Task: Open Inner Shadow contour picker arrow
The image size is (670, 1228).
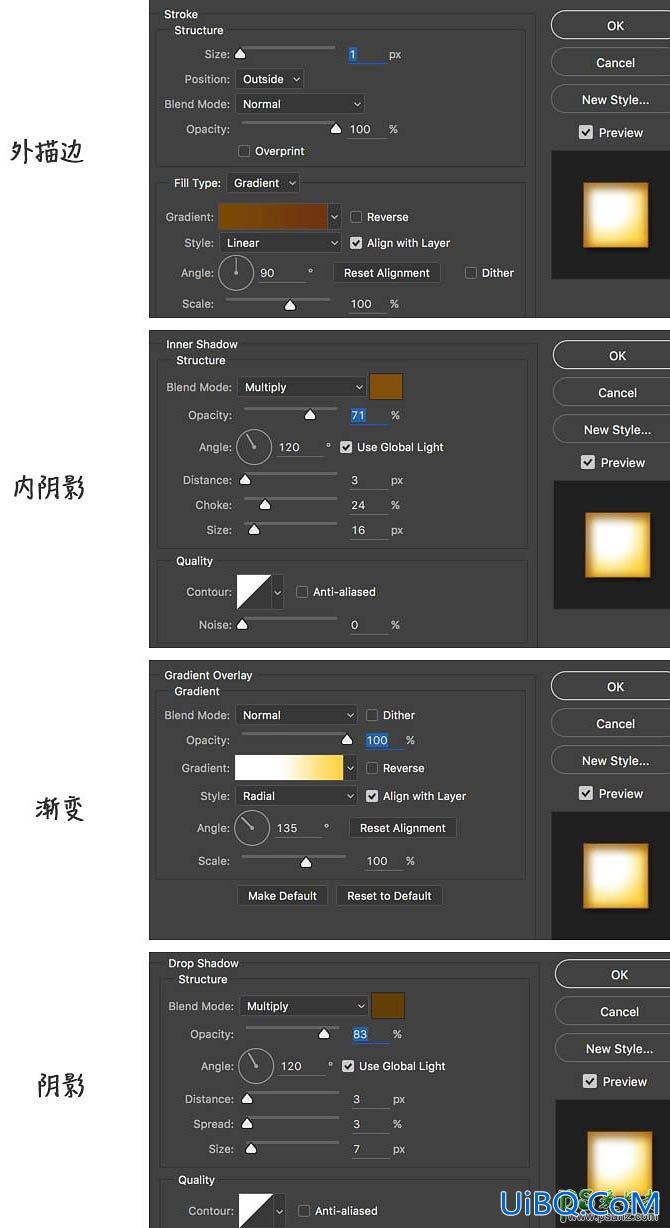Action: pos(277,592)
